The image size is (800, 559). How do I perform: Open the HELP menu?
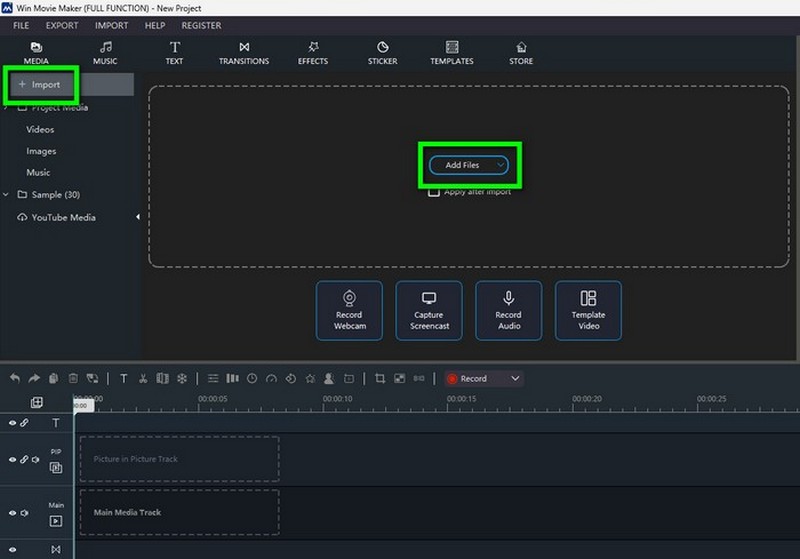(x=155, y=26)
